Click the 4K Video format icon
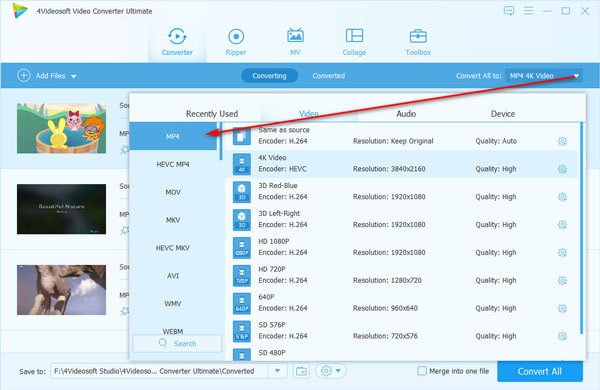Image resolution: width=600 pixels, height=390 pixels. click(x=242, y=164)
